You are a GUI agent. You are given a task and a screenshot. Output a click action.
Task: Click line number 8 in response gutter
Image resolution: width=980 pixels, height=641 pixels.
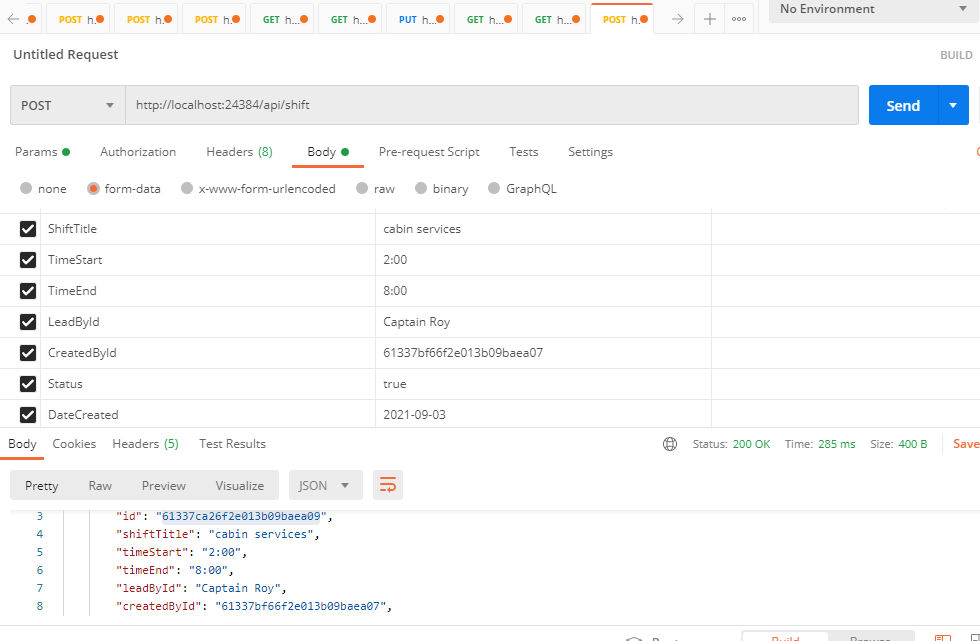pos(40,606)
